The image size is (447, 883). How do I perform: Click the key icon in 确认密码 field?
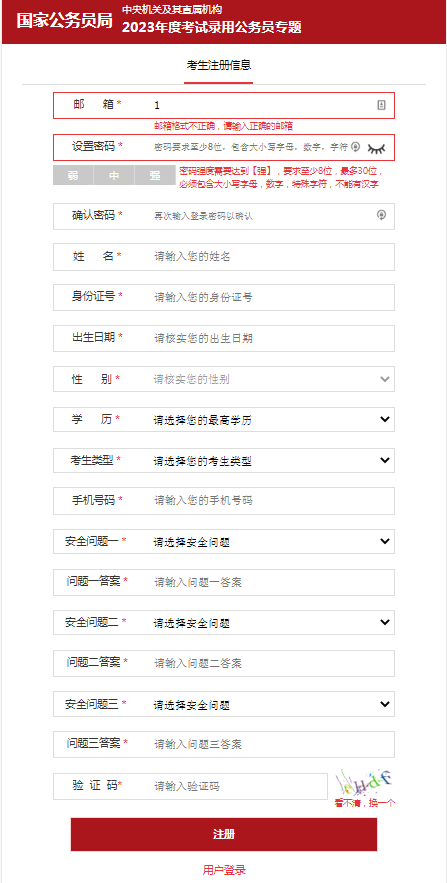coord(381,215)
